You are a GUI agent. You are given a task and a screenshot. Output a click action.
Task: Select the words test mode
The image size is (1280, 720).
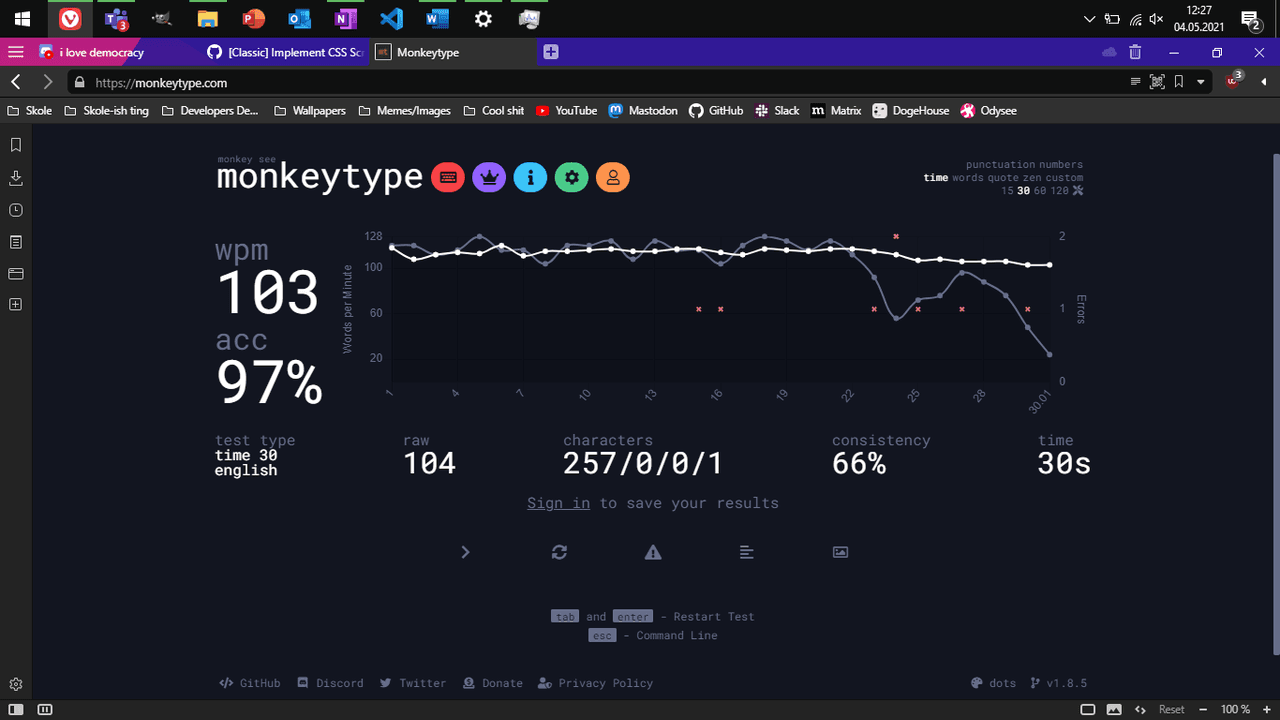point(970,178)
